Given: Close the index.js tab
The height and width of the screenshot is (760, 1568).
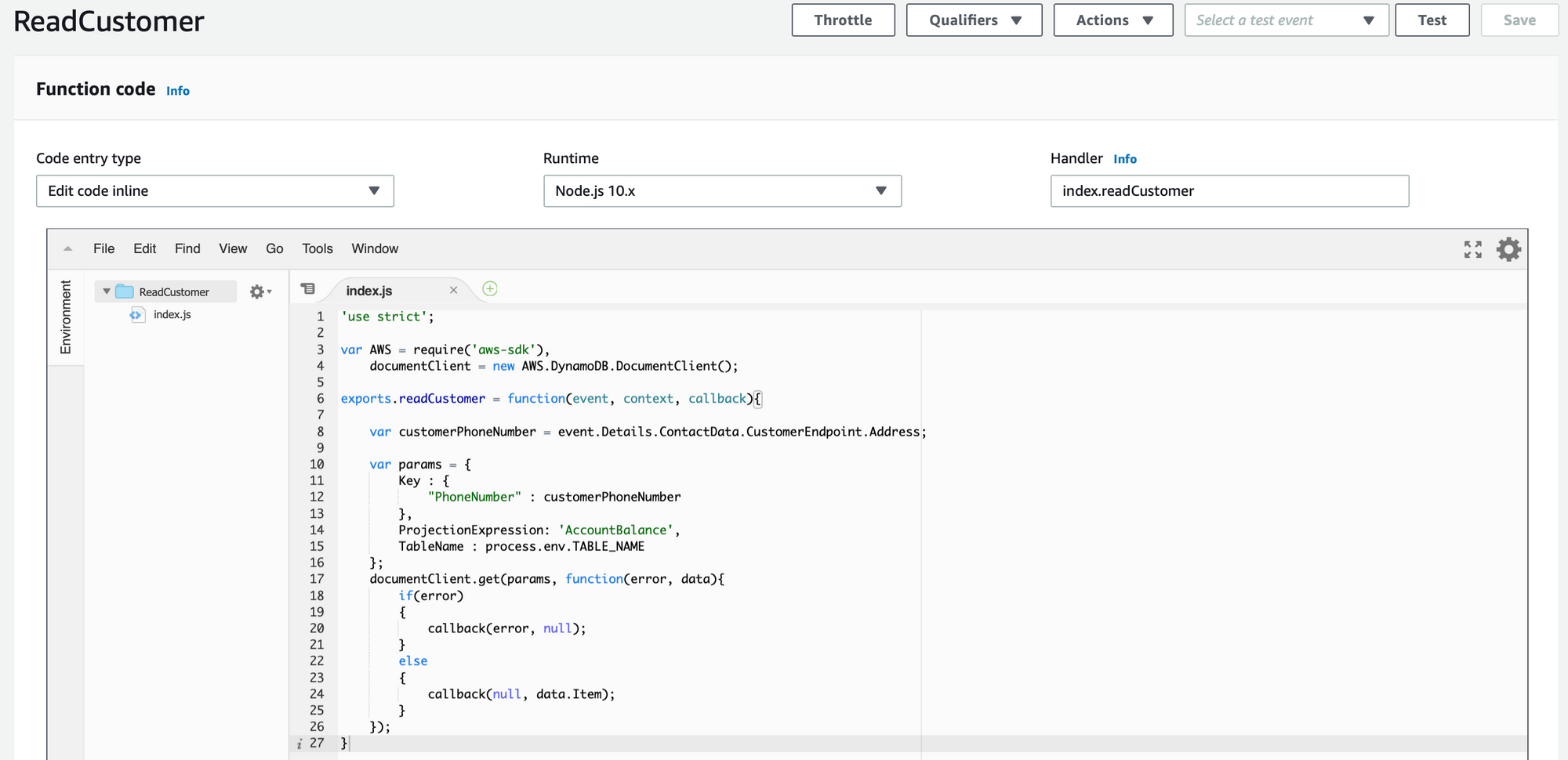Looking at the screenshot, I should click(453, 290).
